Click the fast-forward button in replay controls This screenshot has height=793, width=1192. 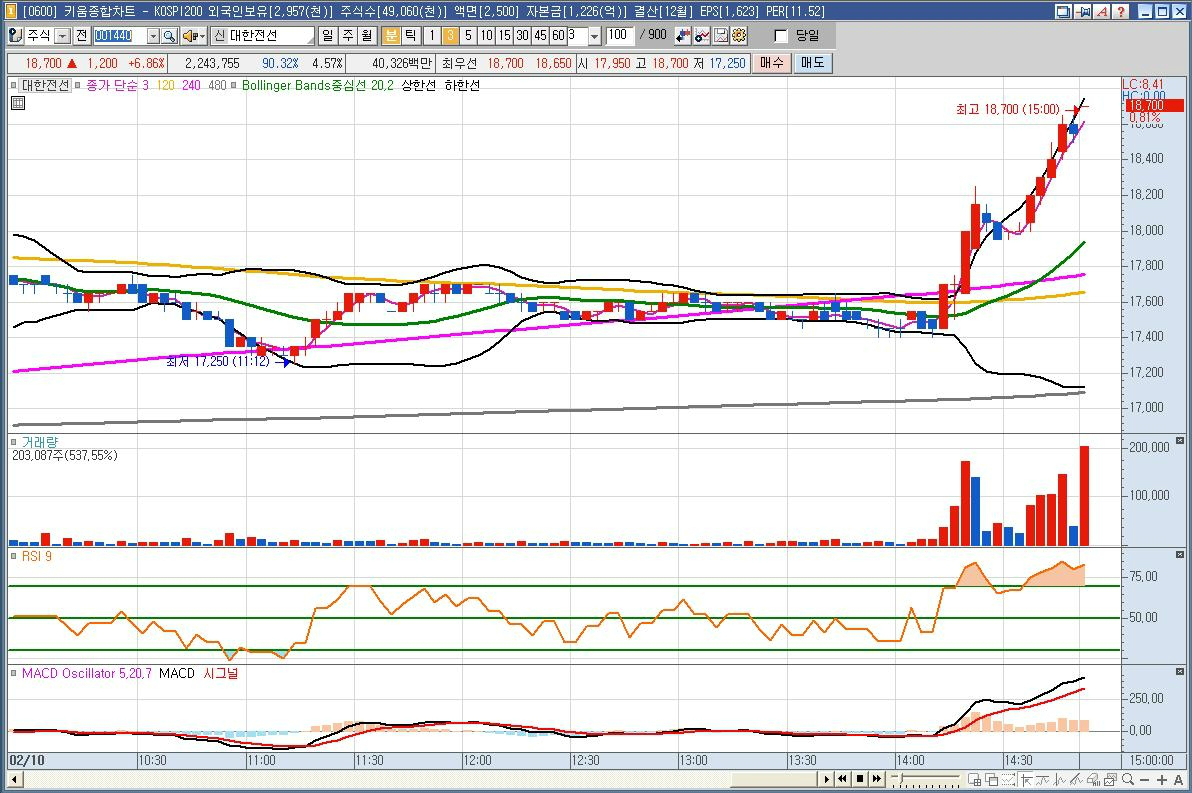tap(877, 779)
